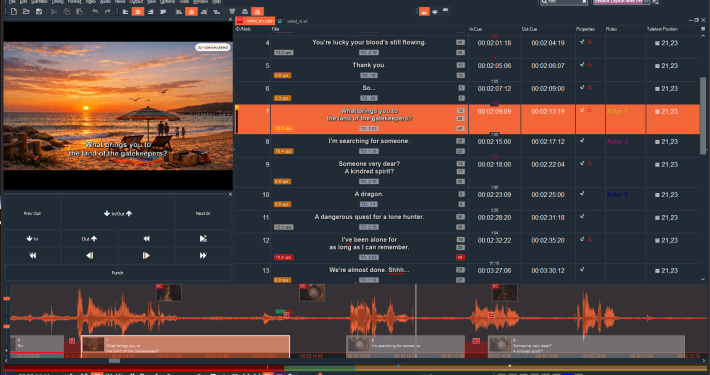Click the fast-rewind icon below the In button

pyautogui.click(x=32, y=255)
